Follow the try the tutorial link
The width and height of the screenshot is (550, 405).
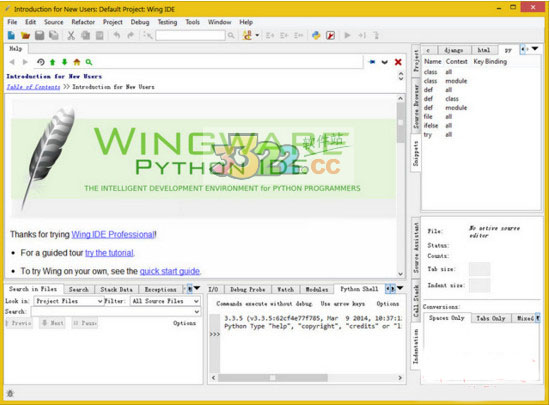click(x=109, y=253)
